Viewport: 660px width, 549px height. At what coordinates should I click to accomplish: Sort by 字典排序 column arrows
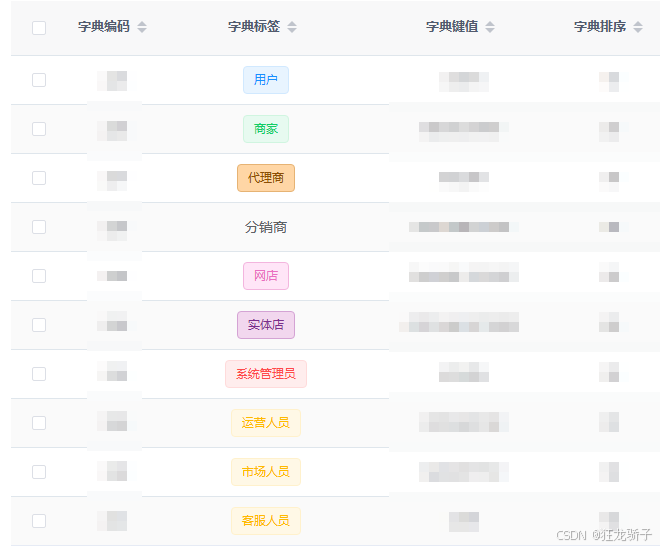(x=638, y=27)
